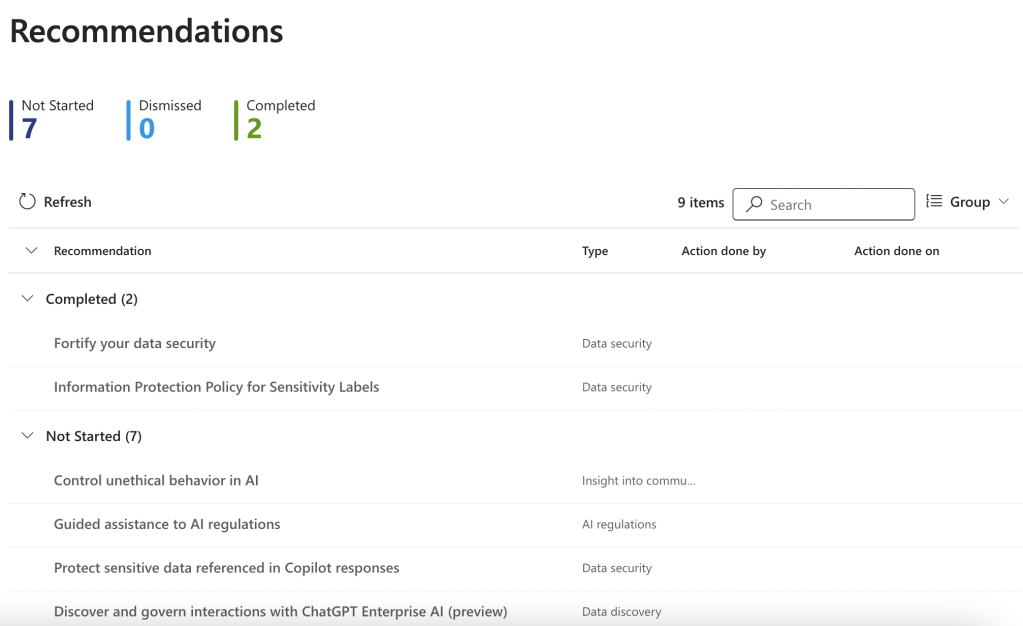Click the Refresh circular arrow icon

pyautogui.click(x=27, y=202)
